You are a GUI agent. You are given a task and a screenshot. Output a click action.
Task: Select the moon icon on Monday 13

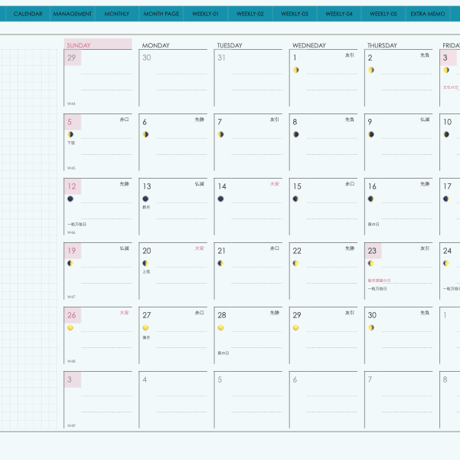pyautogui.click(x=146, y=199)
